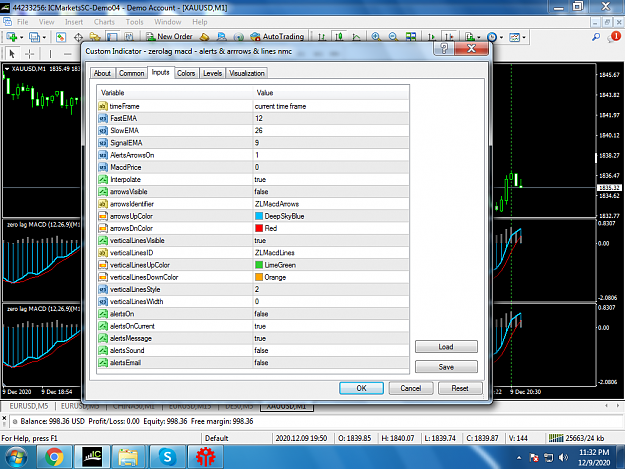Switch to the Levels tab

(212, 73)
